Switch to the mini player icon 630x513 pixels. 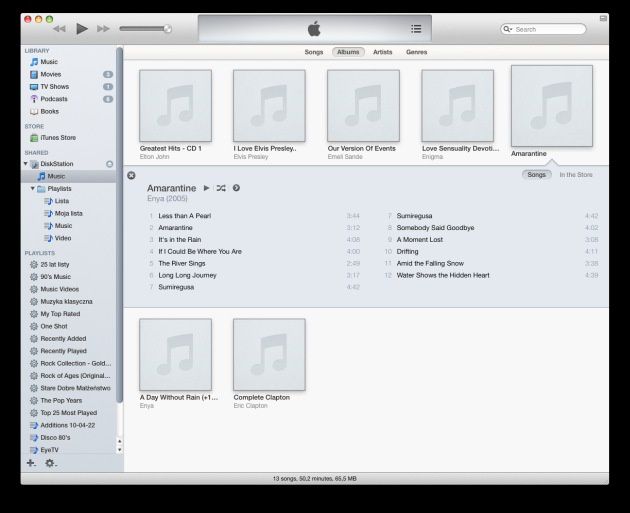(603, 18)
